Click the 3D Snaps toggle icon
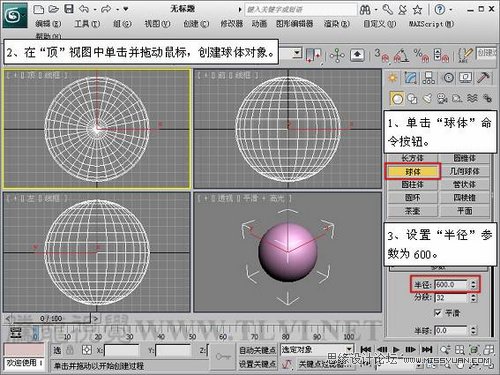Viewport: 500px width, 375px height. (x=382, y=55)
